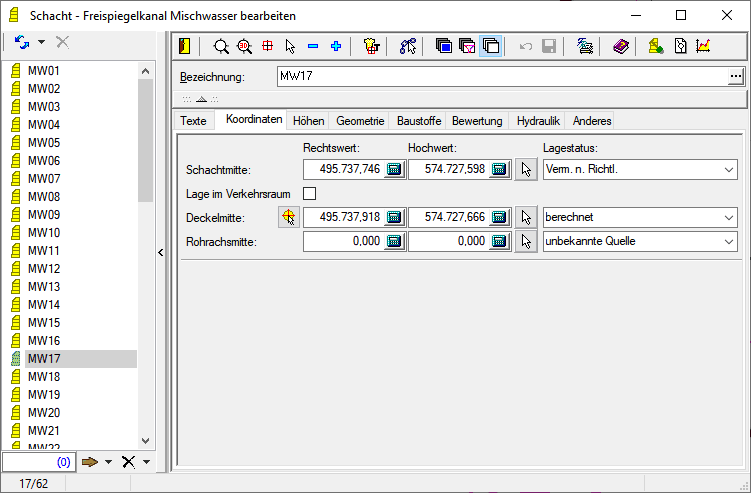Click ellipsis button beside Bezeichnung field
The width and height of the screenshot is (751, 493).
736,77
